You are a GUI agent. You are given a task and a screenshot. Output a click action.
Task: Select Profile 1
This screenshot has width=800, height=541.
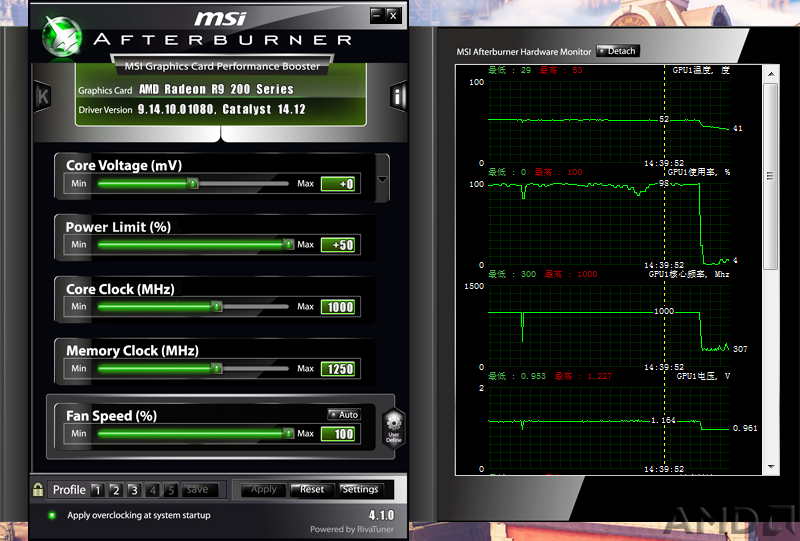[97, 490]
